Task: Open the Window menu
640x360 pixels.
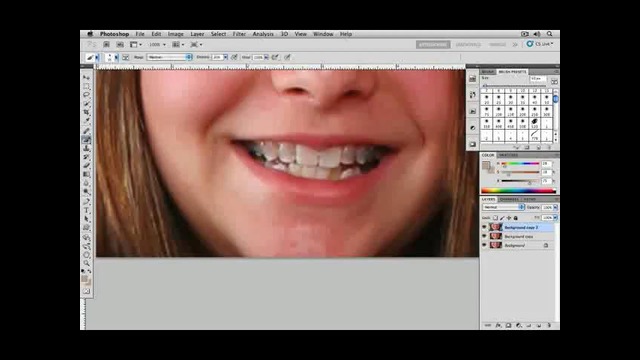Action: pyautogui.click(x=323, y=34)
